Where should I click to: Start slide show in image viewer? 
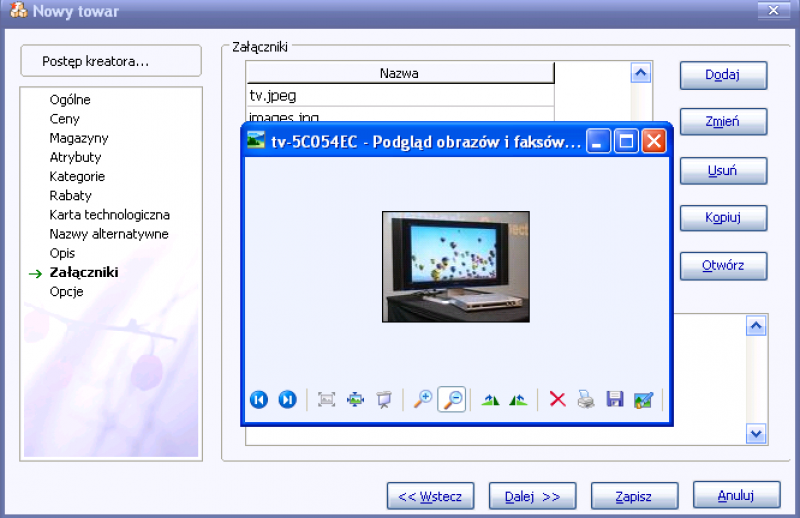(x=384, y=399)
